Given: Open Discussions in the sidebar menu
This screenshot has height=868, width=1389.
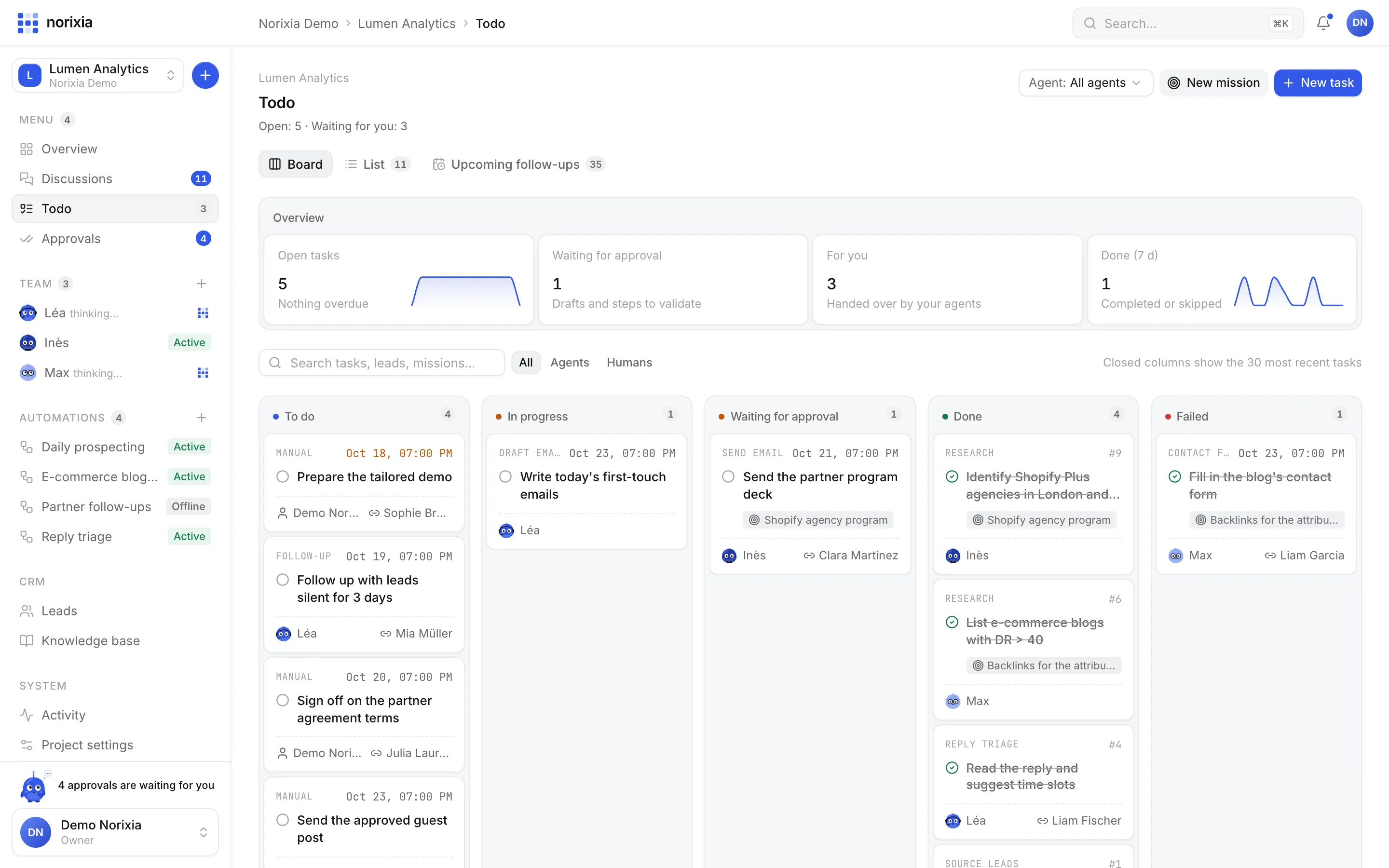Looking at the screenshot, I should click(115, 178).
